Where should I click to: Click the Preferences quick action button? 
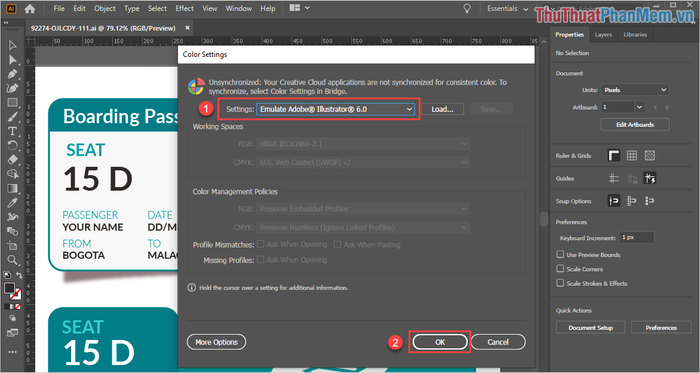pos(661,327)
